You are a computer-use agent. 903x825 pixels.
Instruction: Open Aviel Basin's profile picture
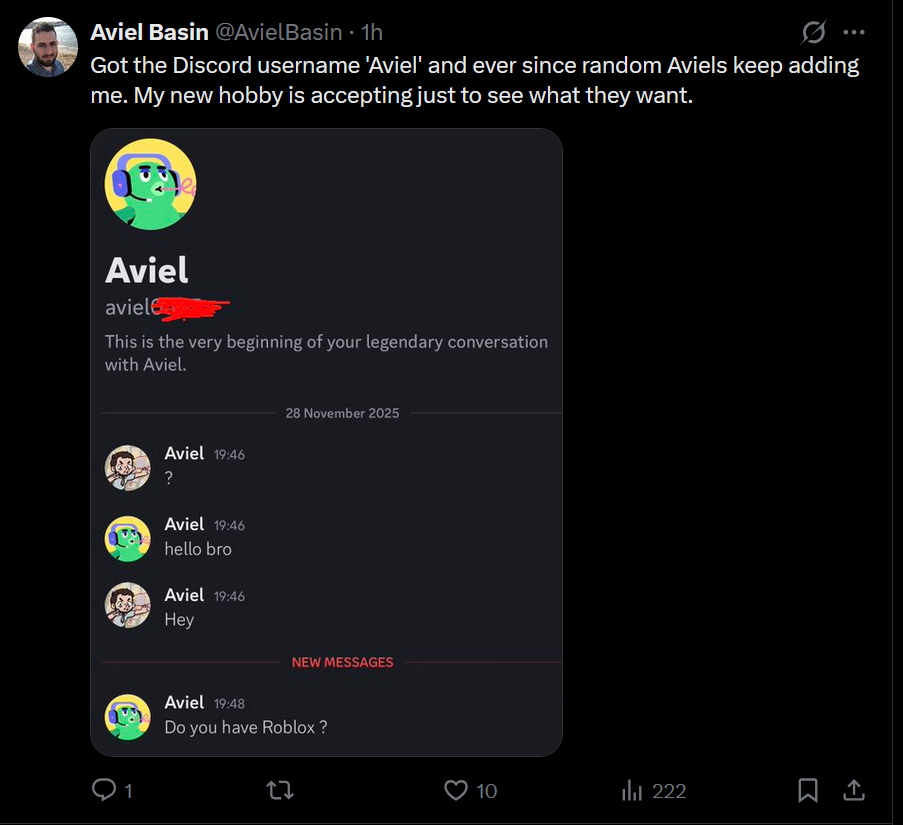(48, 47)
